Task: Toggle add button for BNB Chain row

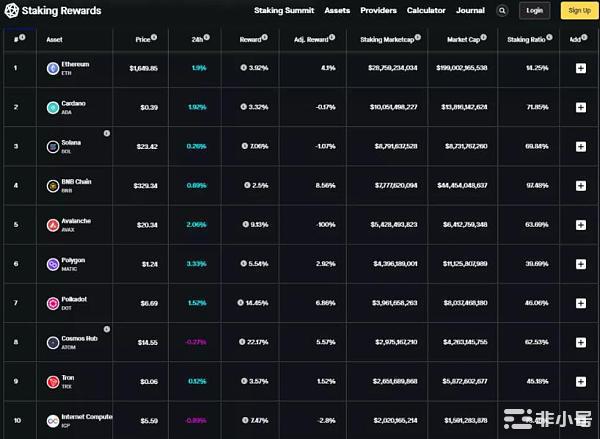Action: (x=581, y=186)
